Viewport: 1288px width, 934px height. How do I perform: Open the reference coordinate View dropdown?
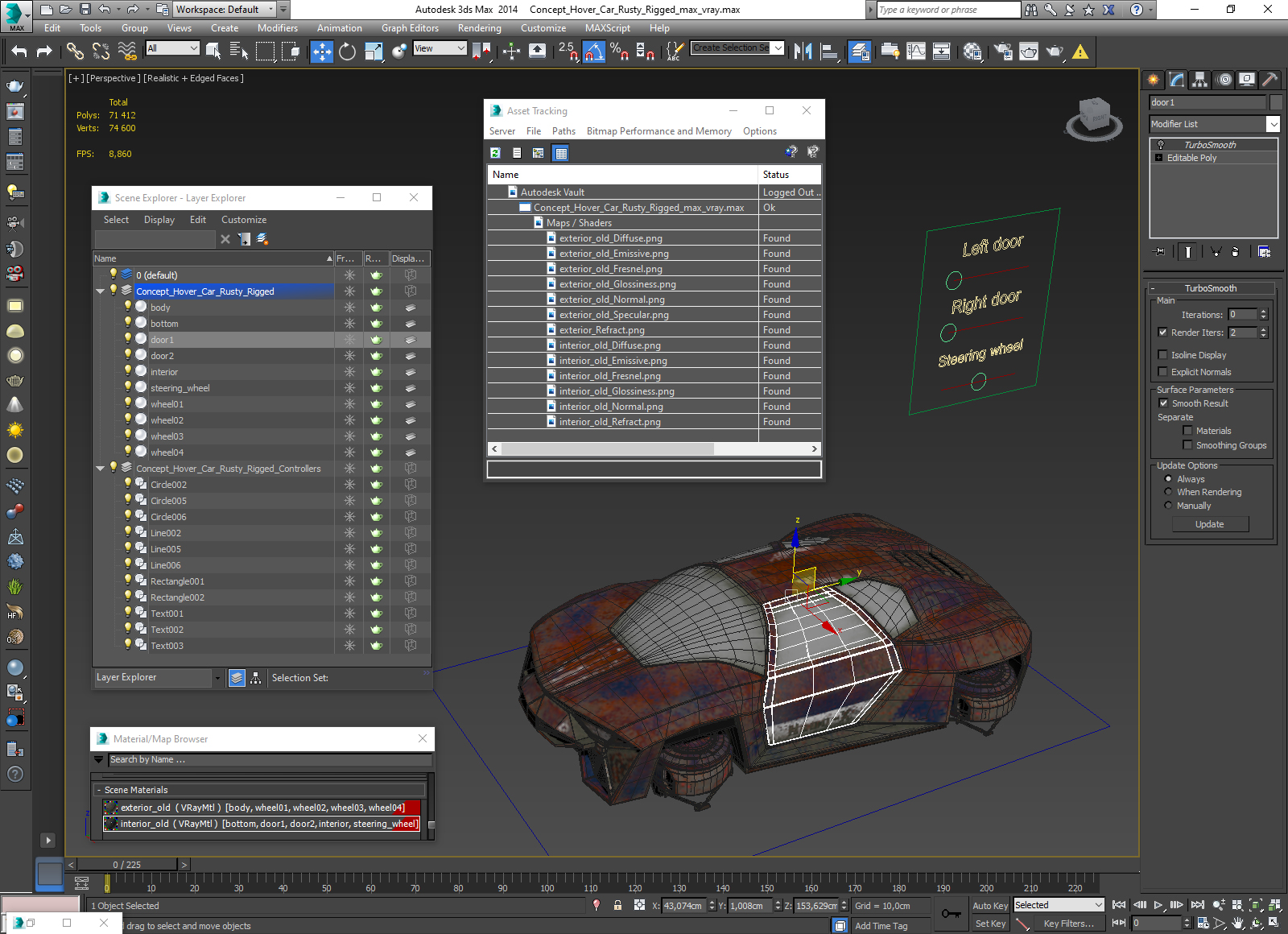(x=440, y=48)
